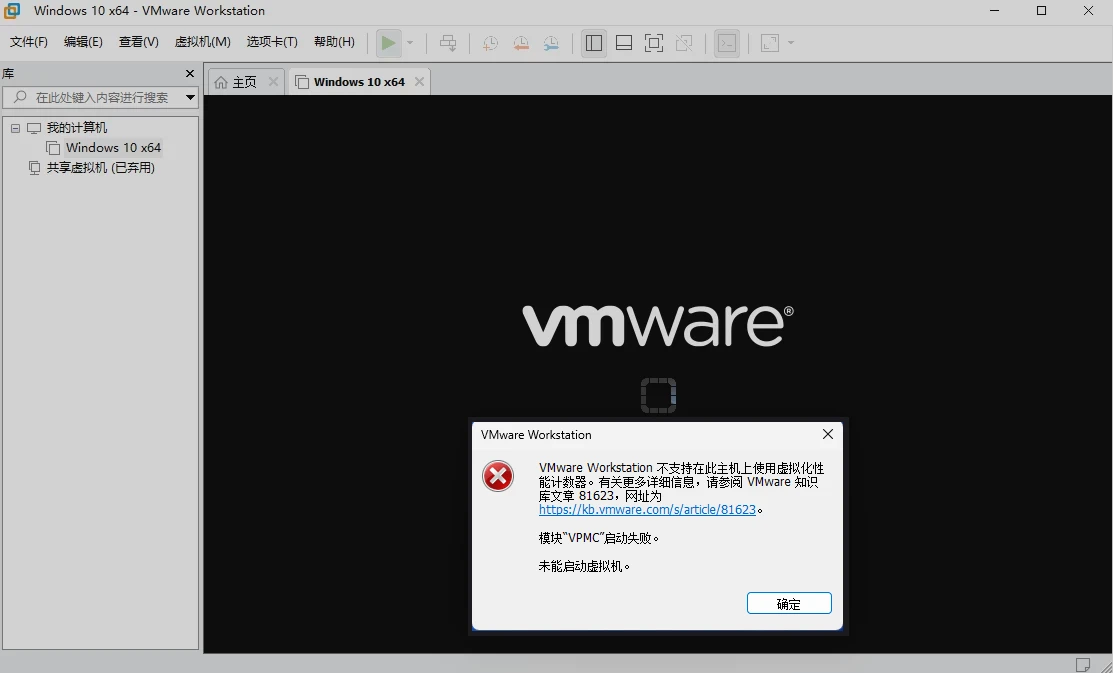Open the power options dropdown arrow
The width and height of the screenshot is (1113, 673).
[410, 43]
